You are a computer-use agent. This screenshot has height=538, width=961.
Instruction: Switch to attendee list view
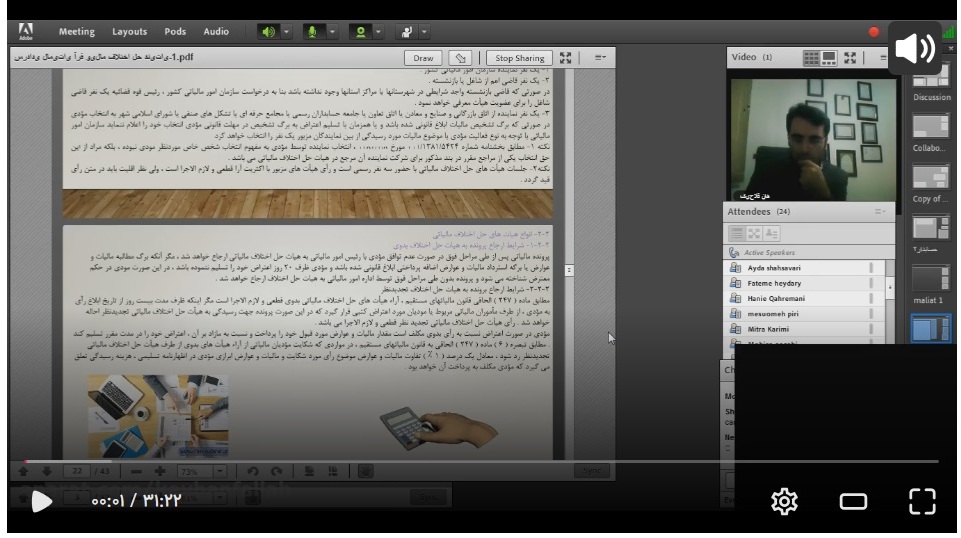tap(737, 233)
